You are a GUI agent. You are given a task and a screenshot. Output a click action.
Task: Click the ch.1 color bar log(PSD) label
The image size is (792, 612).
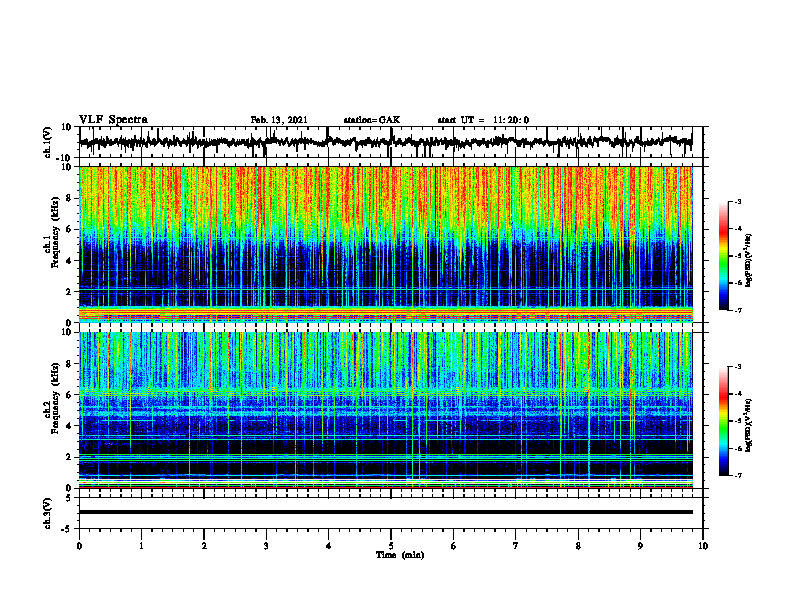[750, 261]
